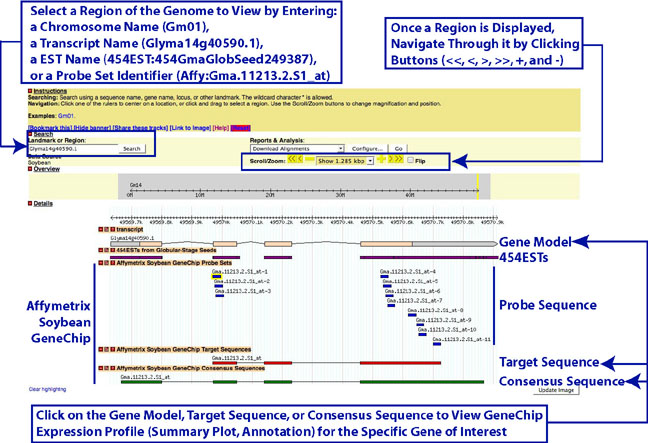
Task: Click the help icon beside 454ESTs track title
Action: [112, 250]
